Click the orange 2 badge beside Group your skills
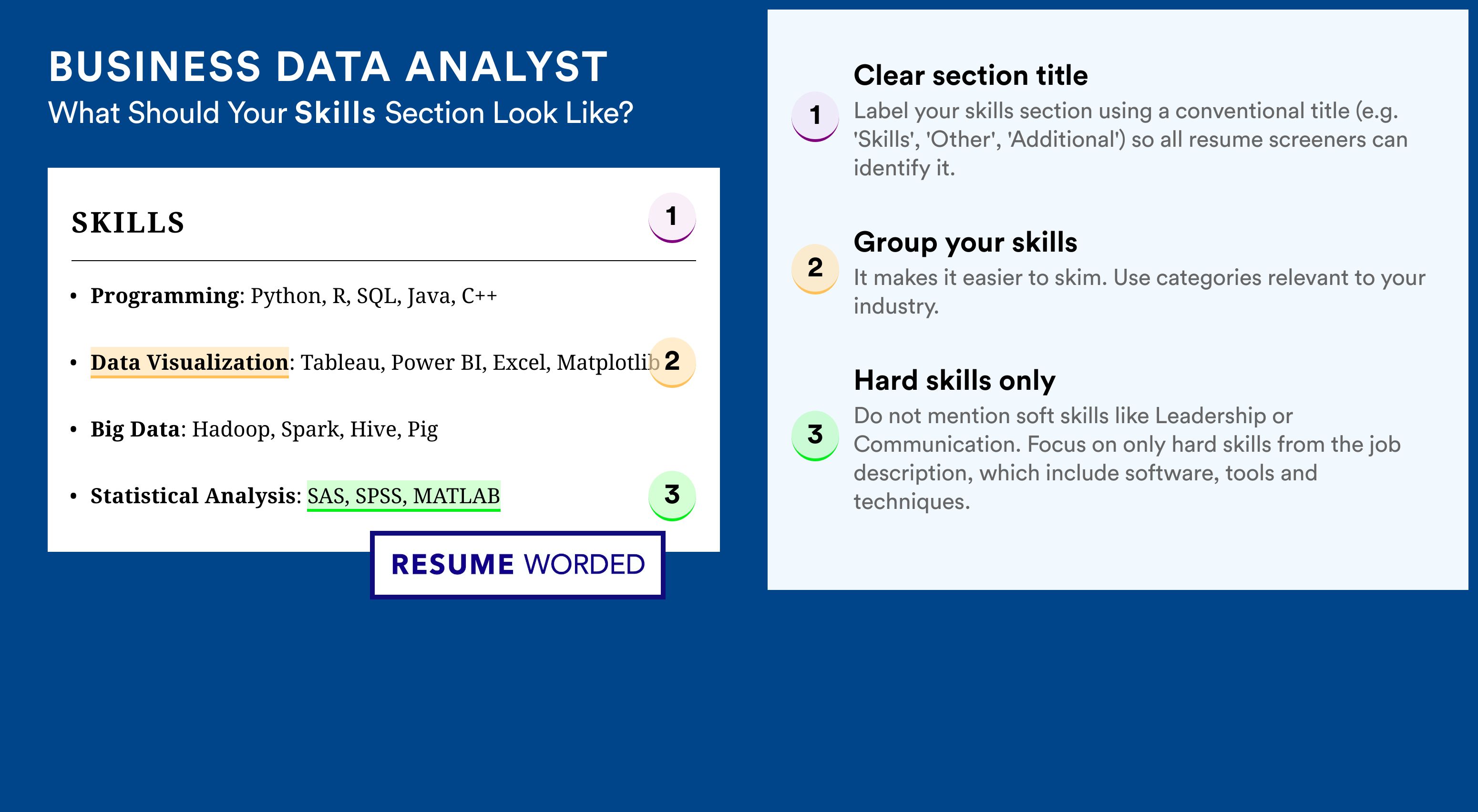Viewport: 1478px width, 812px height. (815, 268)
